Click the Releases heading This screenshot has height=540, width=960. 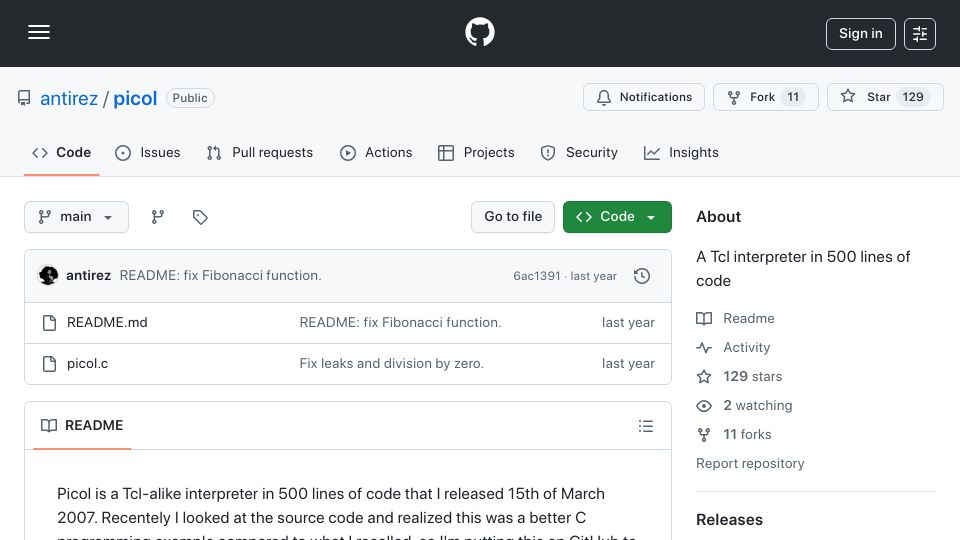[x=729, y=520]
